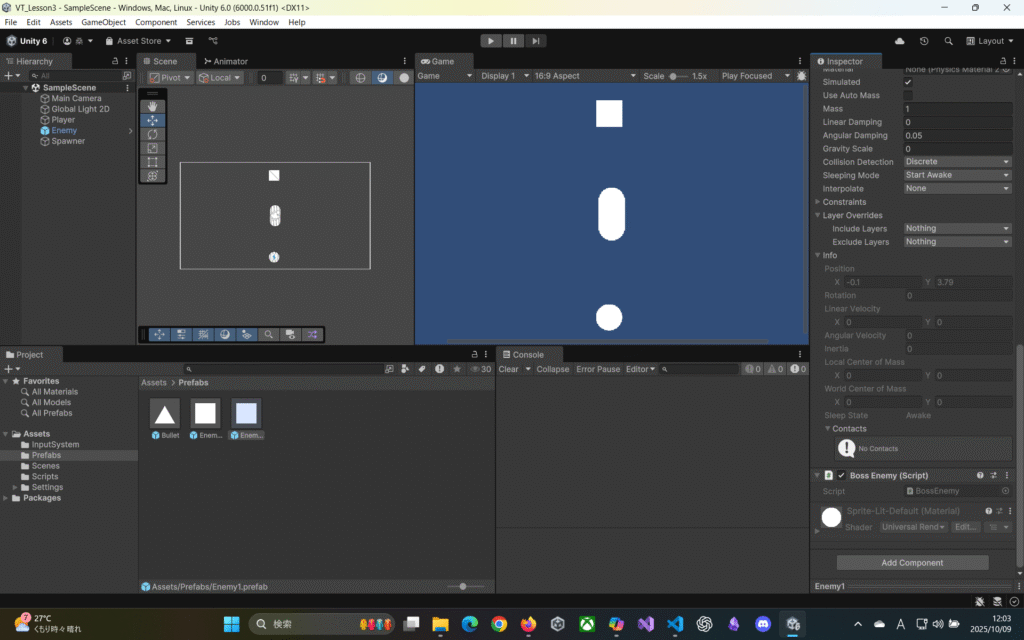
Task: Open the Collision Detection dropdown
Action: click(x=957, y=162)
